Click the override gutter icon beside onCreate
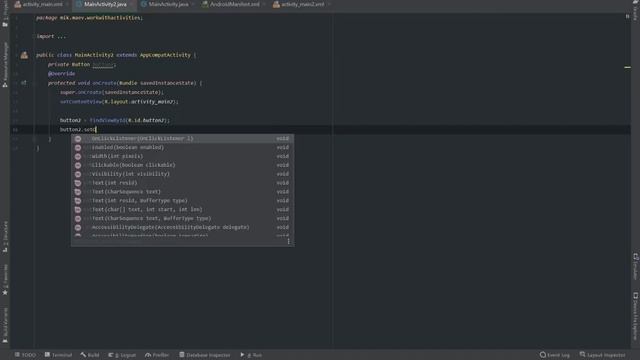Viewport: 640px width, 360px height. coord(24,83)
